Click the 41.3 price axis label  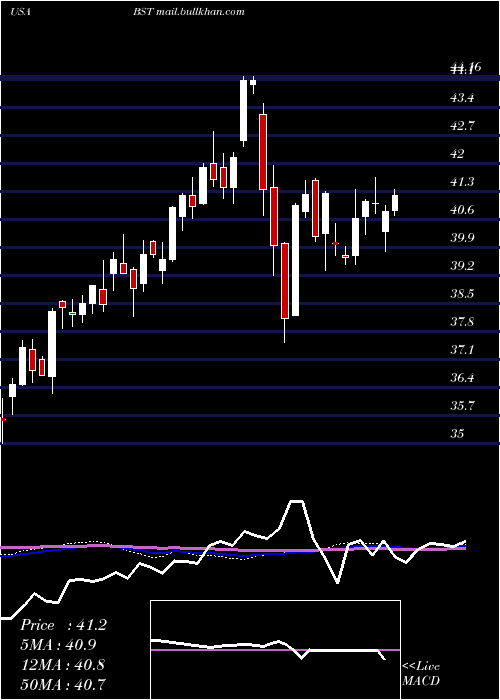[x=462, y=182]
